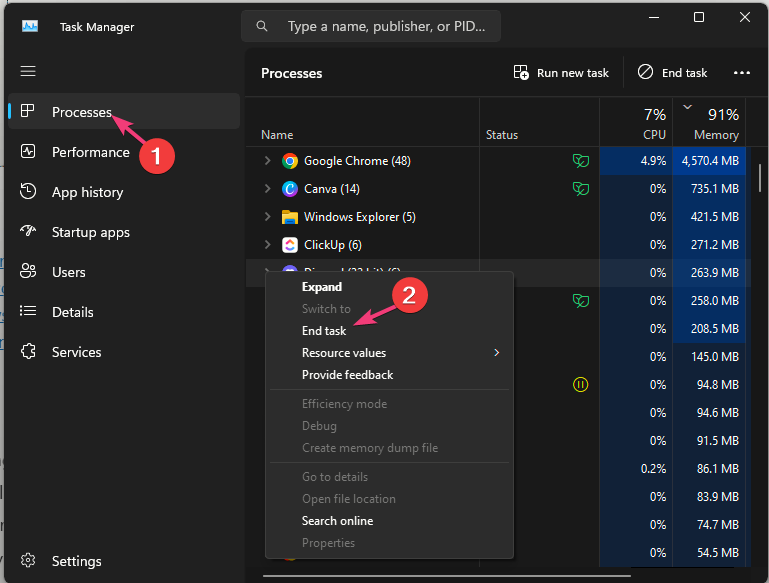The width and height of the screenshot is (769, 583).
Task: Type in the process search box
Action: click(385, 26)
